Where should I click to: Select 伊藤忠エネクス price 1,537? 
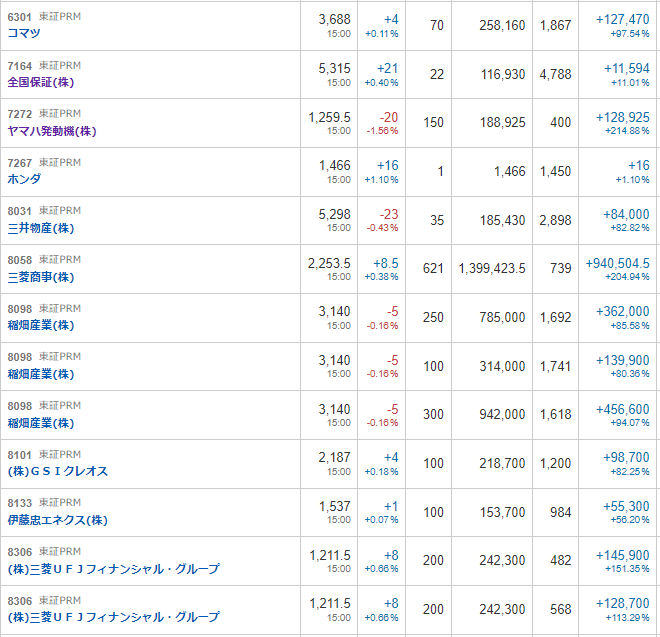334,506
